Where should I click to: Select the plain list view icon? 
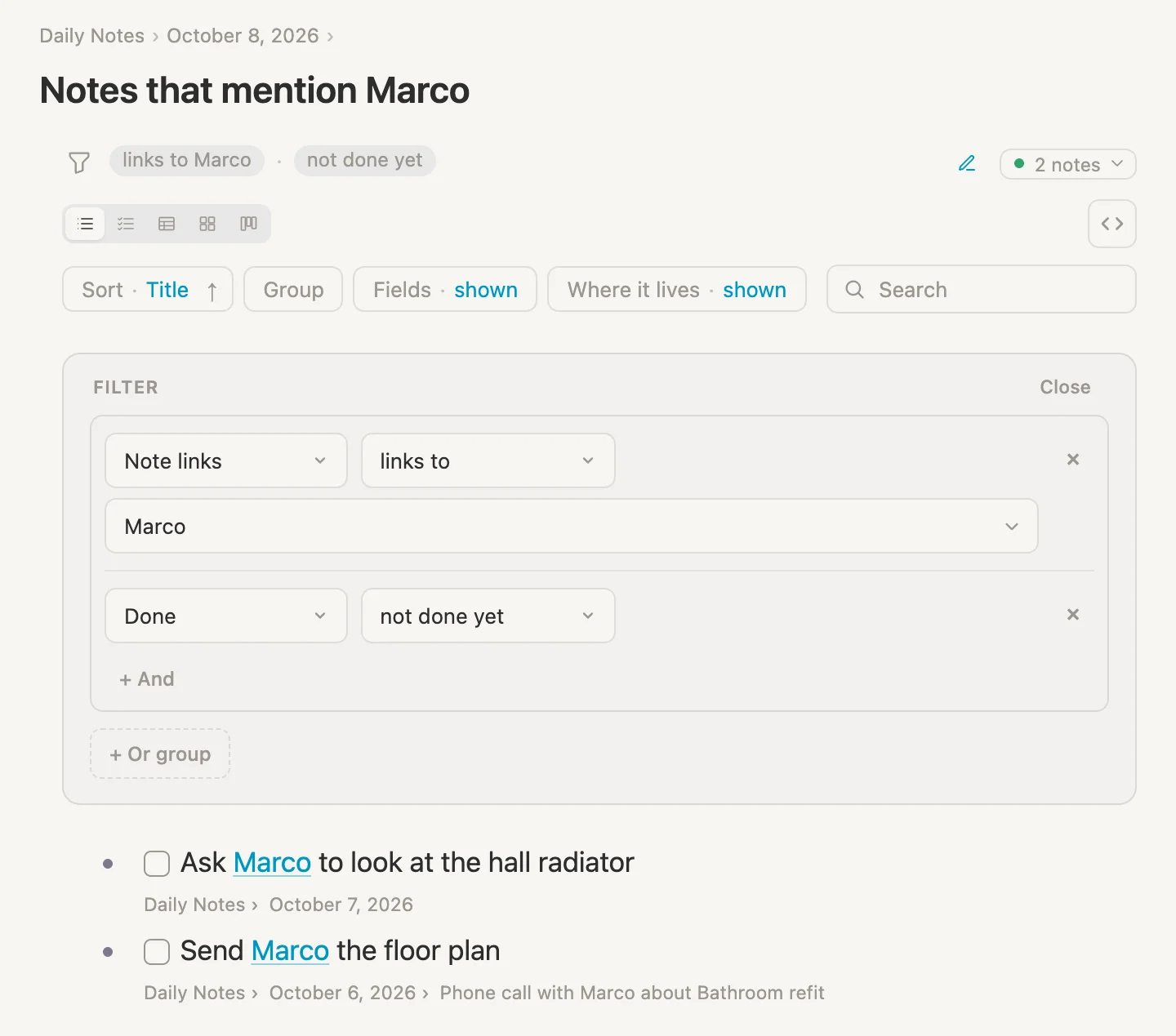point(85,224)
